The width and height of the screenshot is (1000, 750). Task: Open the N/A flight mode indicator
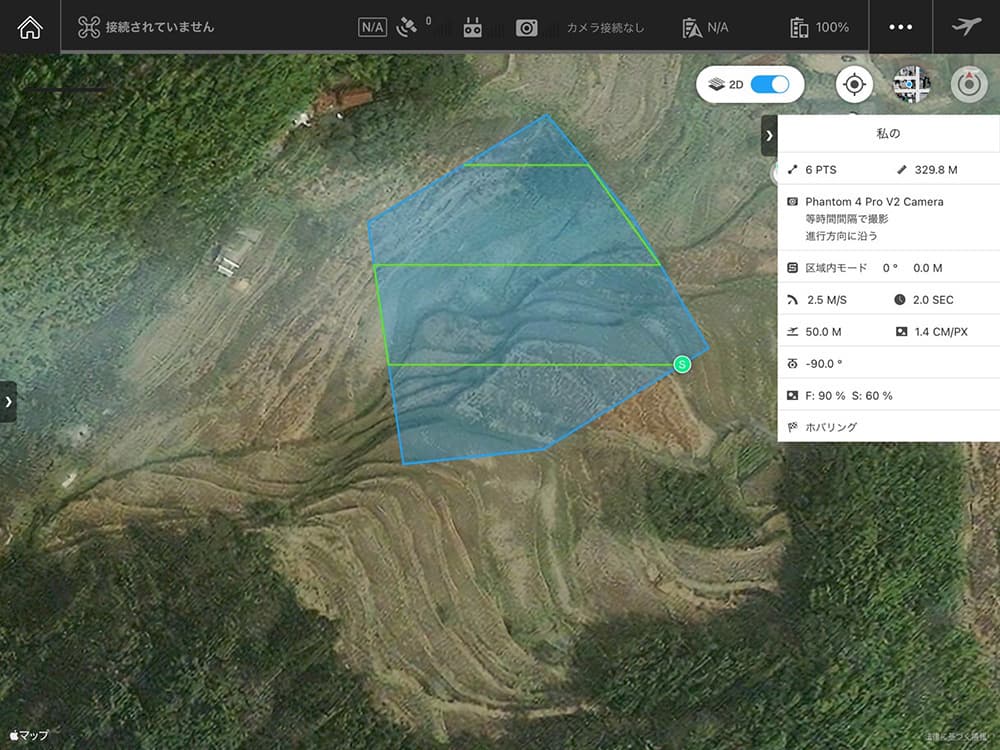click(372, 27)
